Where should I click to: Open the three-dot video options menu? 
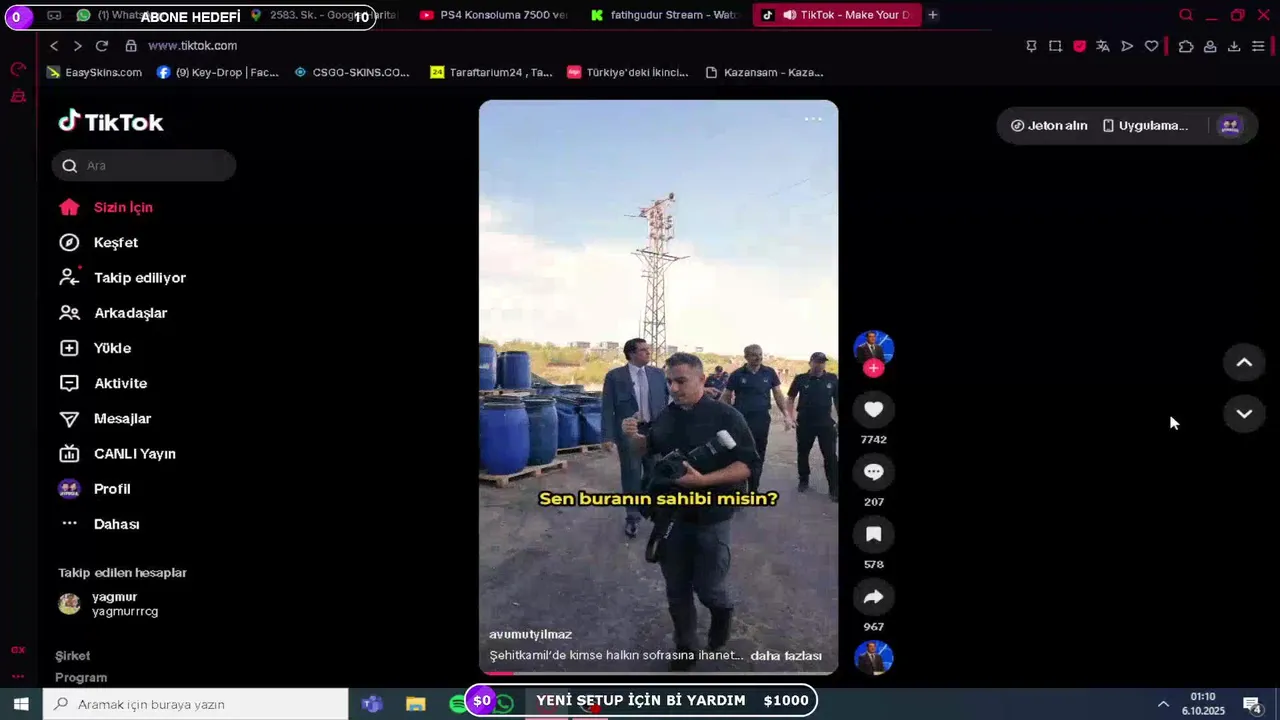pos(813,119)
